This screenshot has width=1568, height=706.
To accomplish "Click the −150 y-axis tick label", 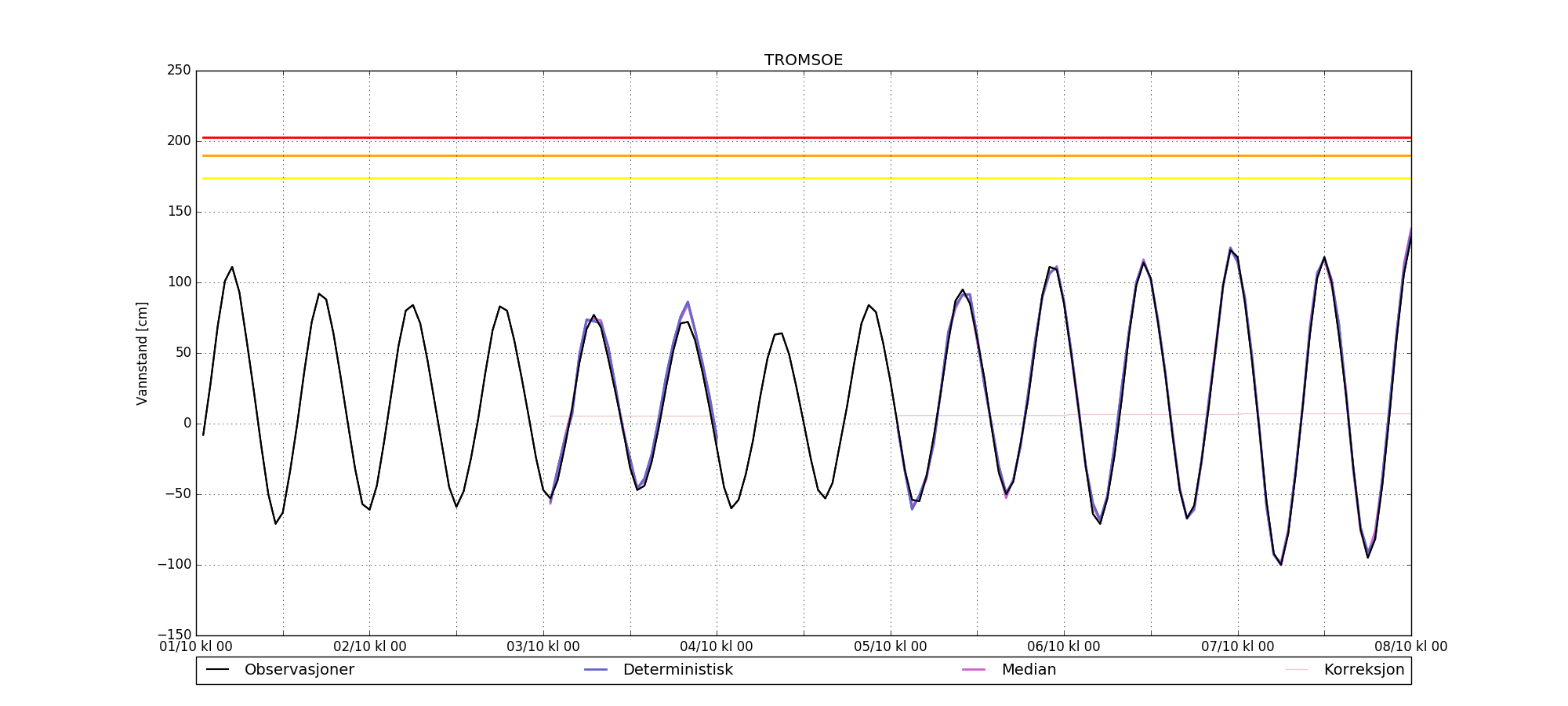I will coord(173,635).
